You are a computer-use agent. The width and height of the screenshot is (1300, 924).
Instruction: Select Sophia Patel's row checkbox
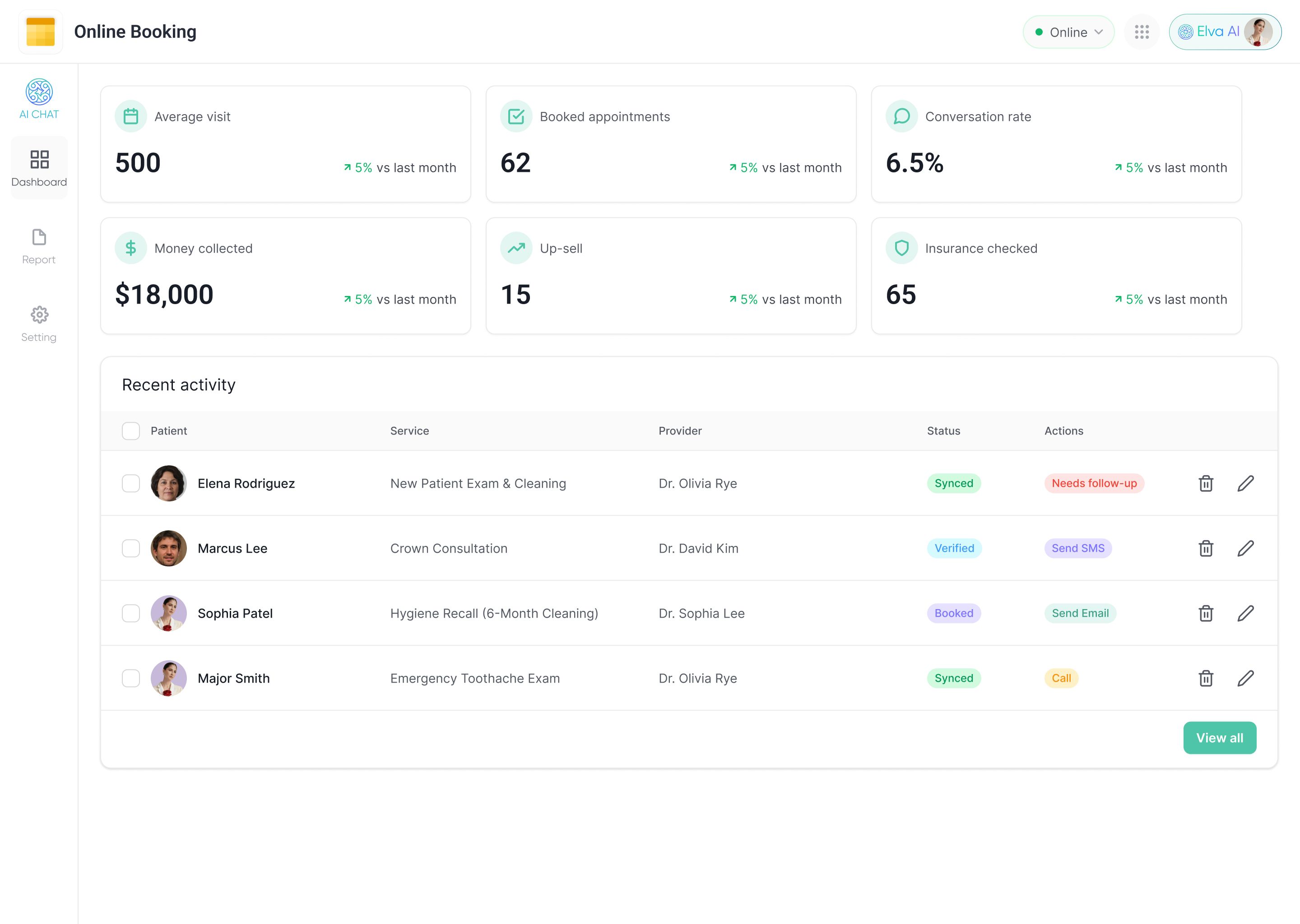(130, 613)
